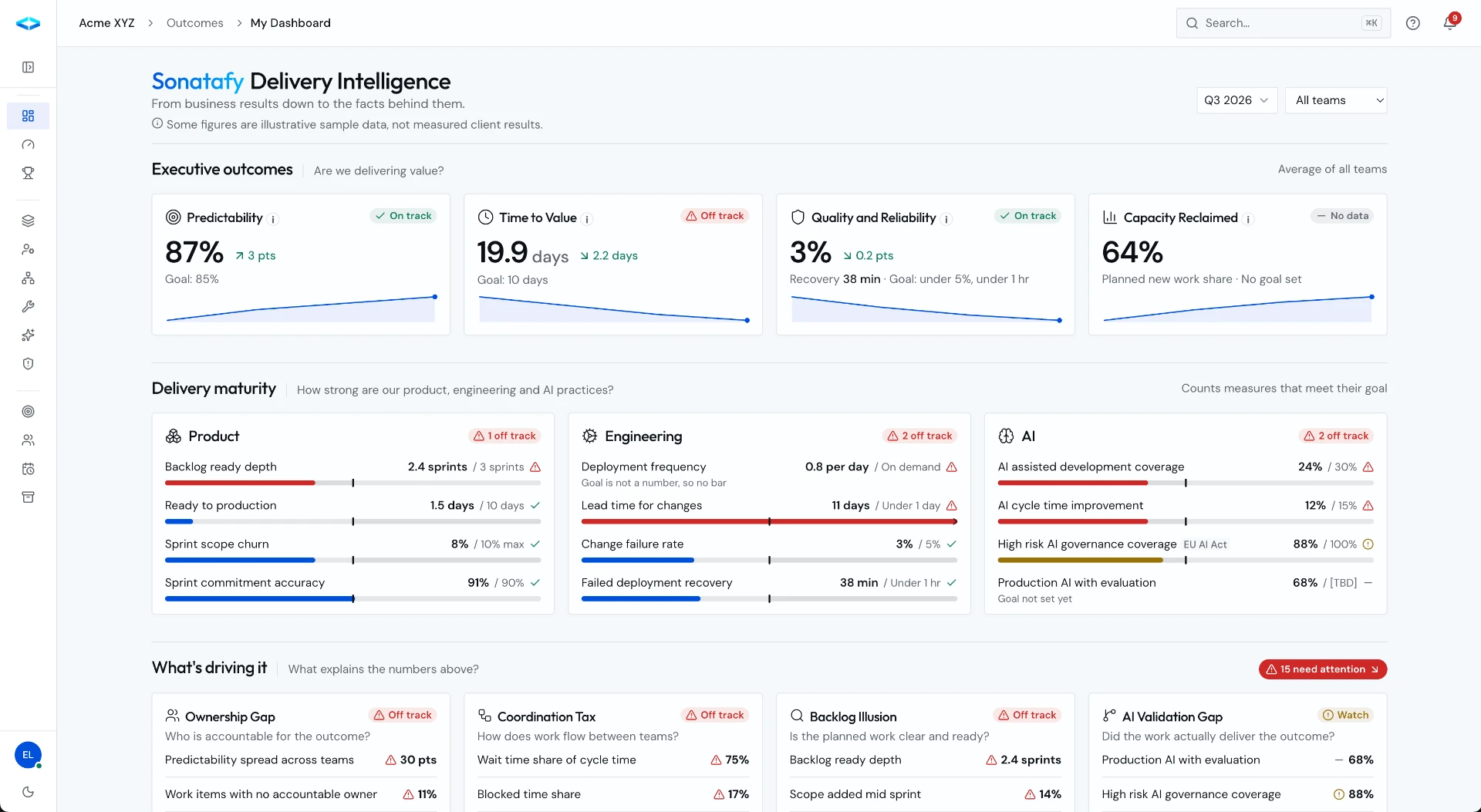
Task: Open the help question mark icon
Action: point(1412,23)
